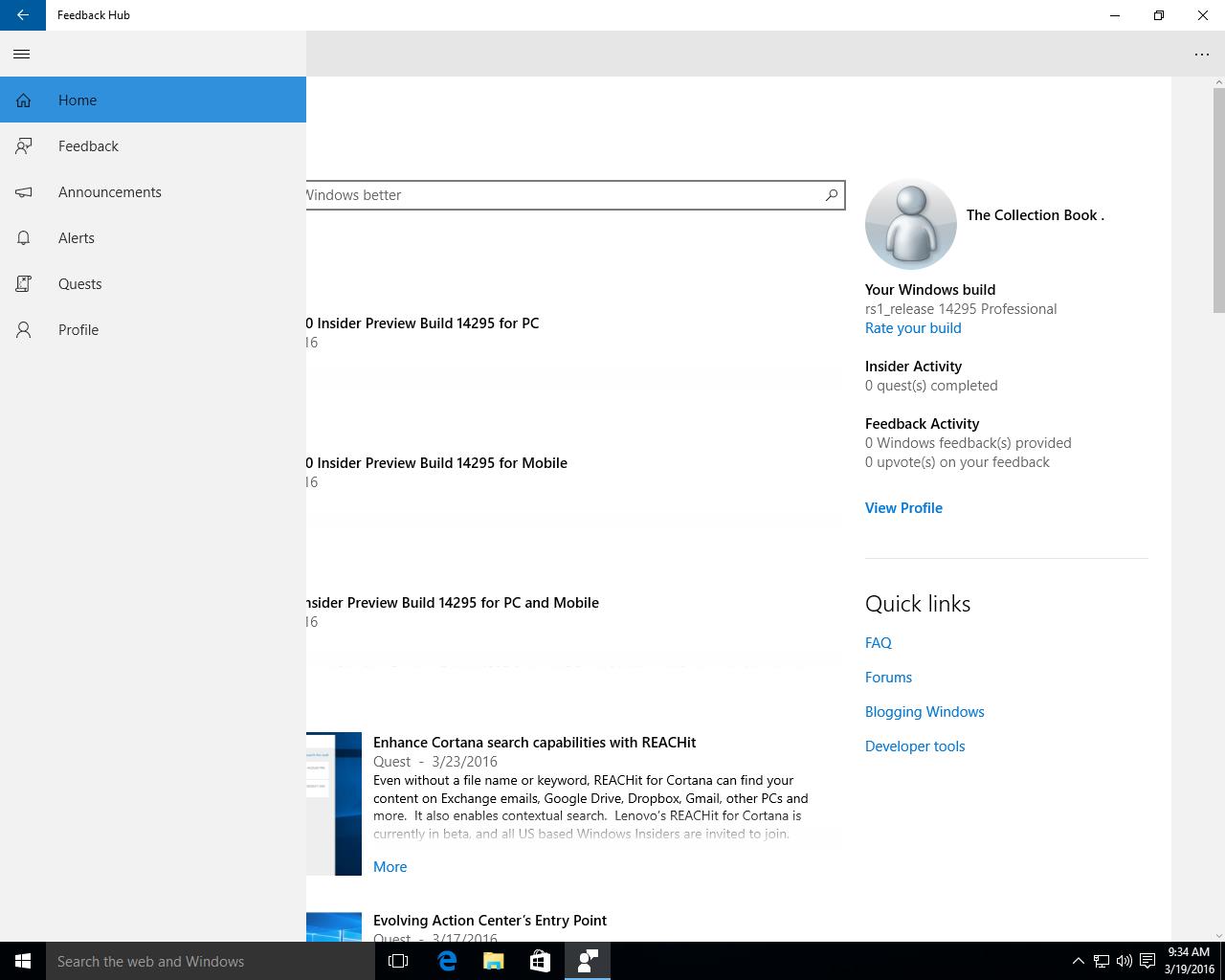Click the scrollbar down arrow
Screen dimensions: 1225x980
(1218, 935)
